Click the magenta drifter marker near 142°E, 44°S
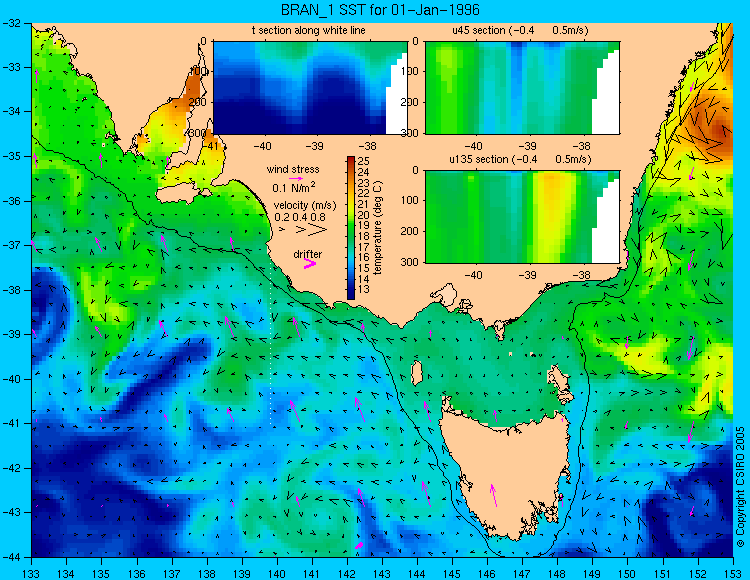 click(x=359, y=545)
